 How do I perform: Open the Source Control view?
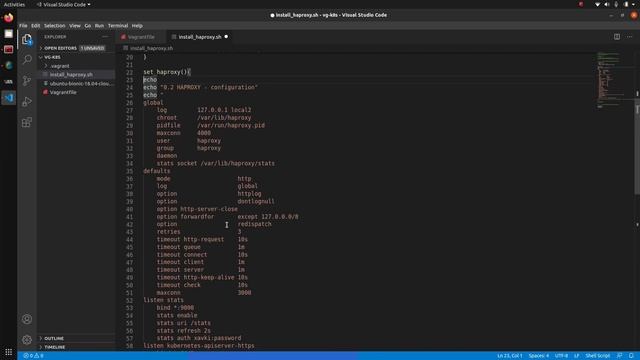pyautogui.click(x=27, y=80)
